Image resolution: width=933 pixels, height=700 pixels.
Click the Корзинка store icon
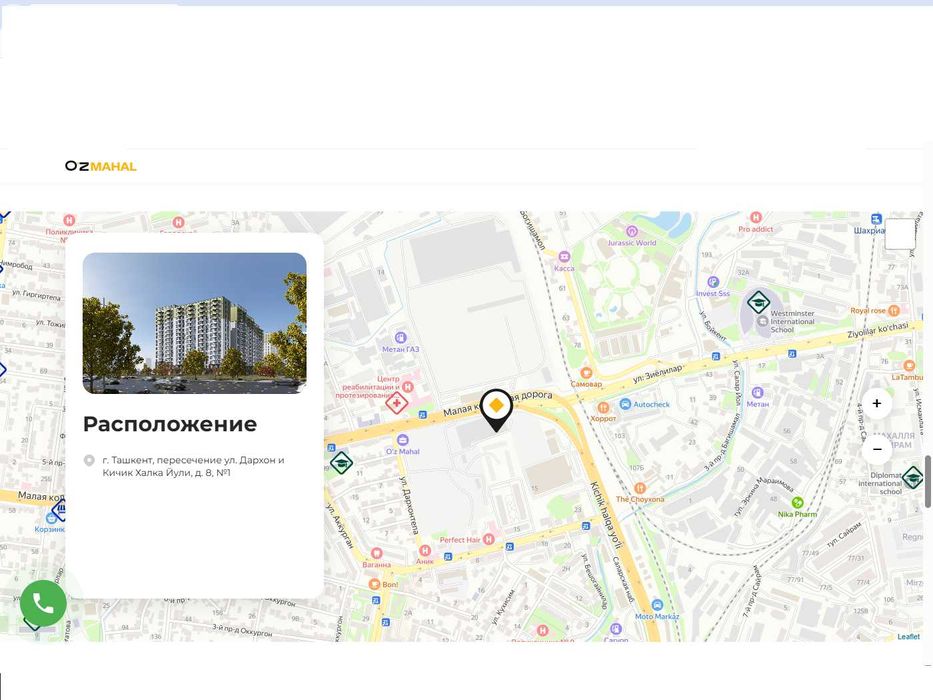pyautogui.click(x=52, y=518)
